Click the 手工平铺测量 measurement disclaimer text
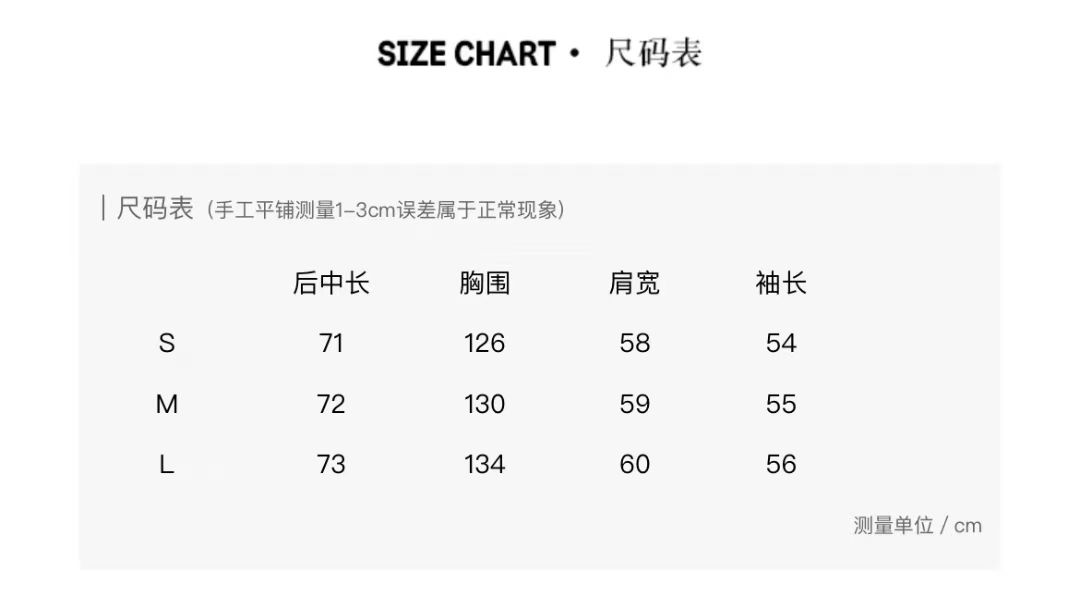 coord(386,209)
